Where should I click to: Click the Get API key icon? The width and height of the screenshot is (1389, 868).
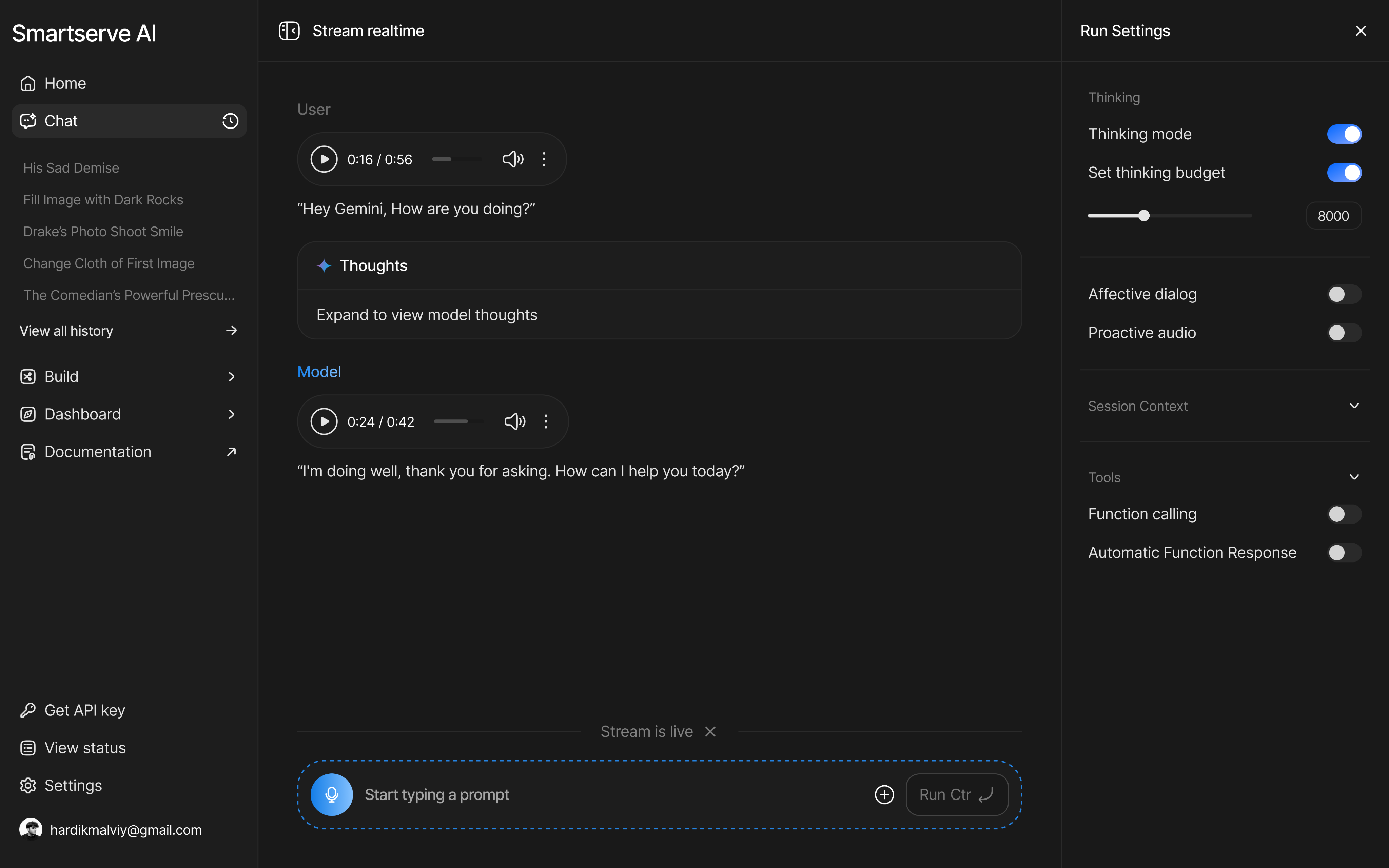(x=28, y=710)
